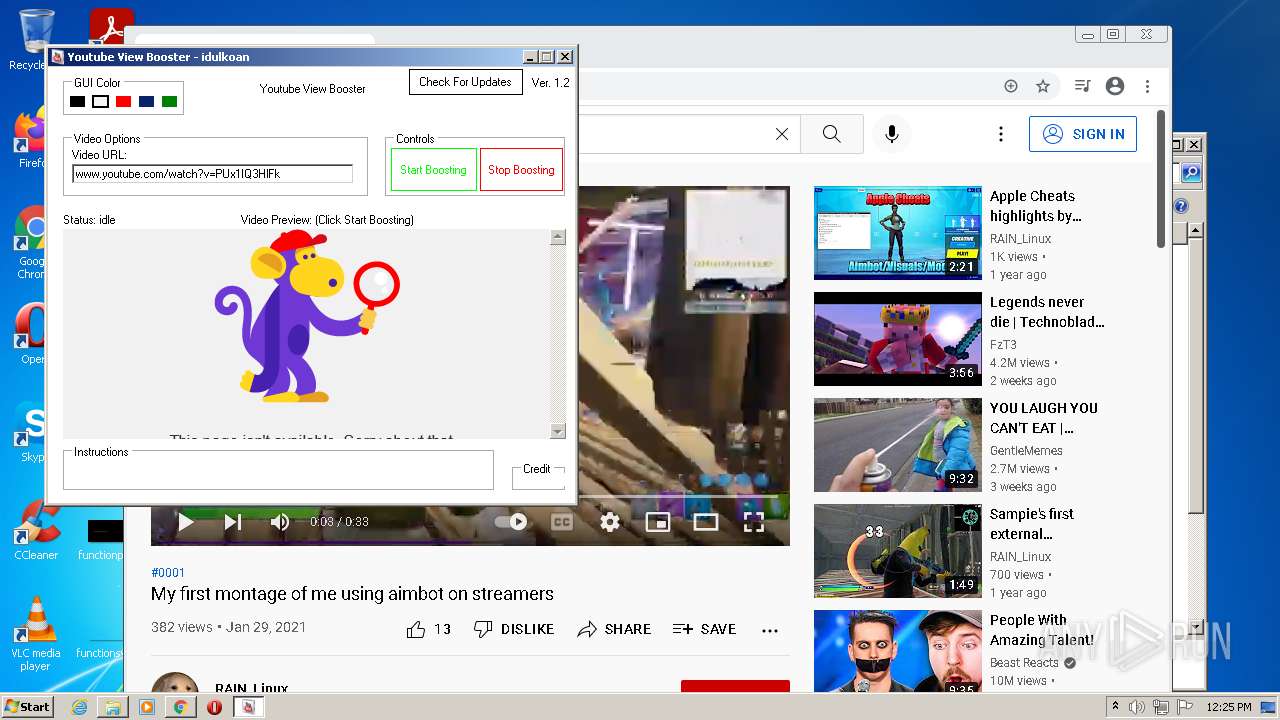Skip to next video in player
1280x720 pixels.
pyautogui.click(x=232, y=521)
